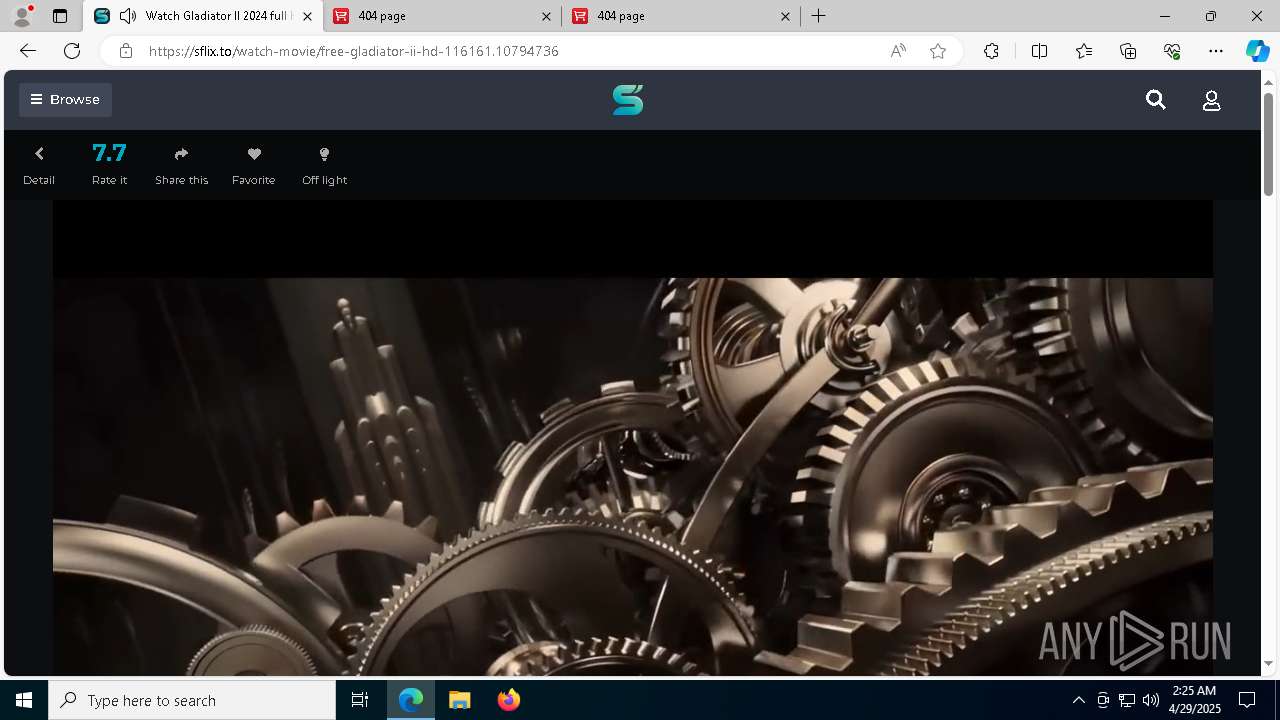Mute the Gladiator II tab audio
Viewport: 1280px width, 720px height.
[128, 16]
